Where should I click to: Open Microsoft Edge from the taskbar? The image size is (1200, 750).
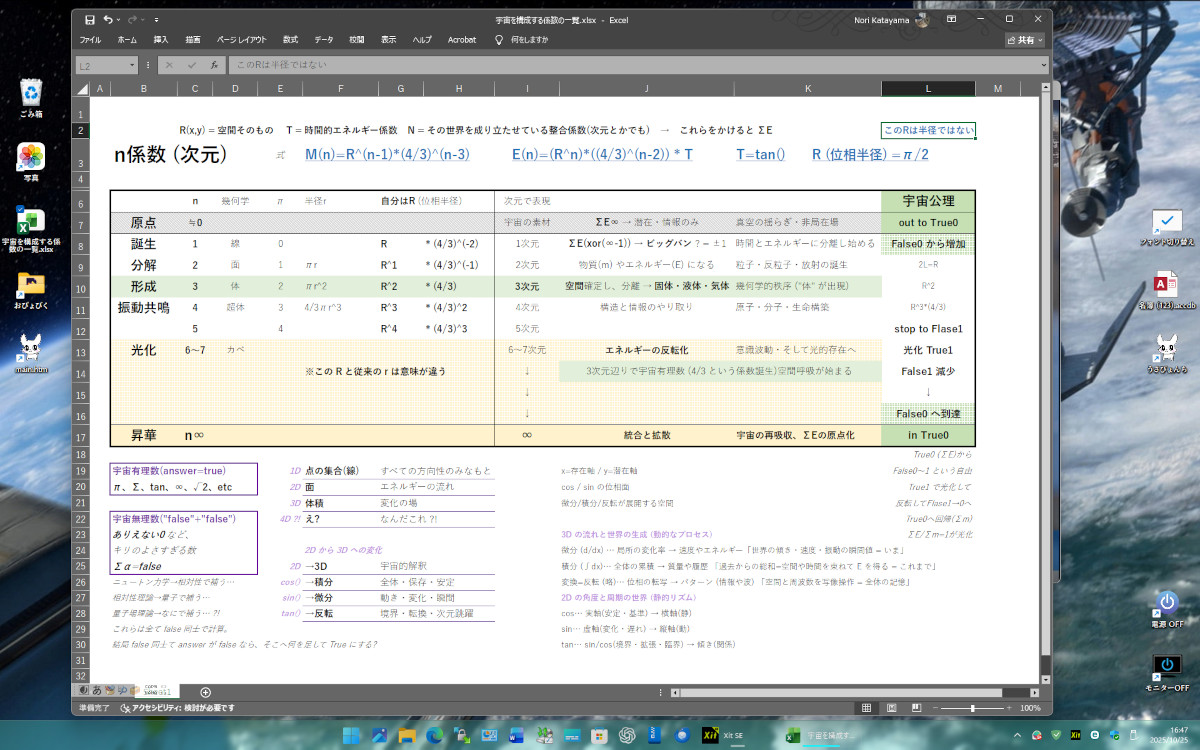(434, 735)
